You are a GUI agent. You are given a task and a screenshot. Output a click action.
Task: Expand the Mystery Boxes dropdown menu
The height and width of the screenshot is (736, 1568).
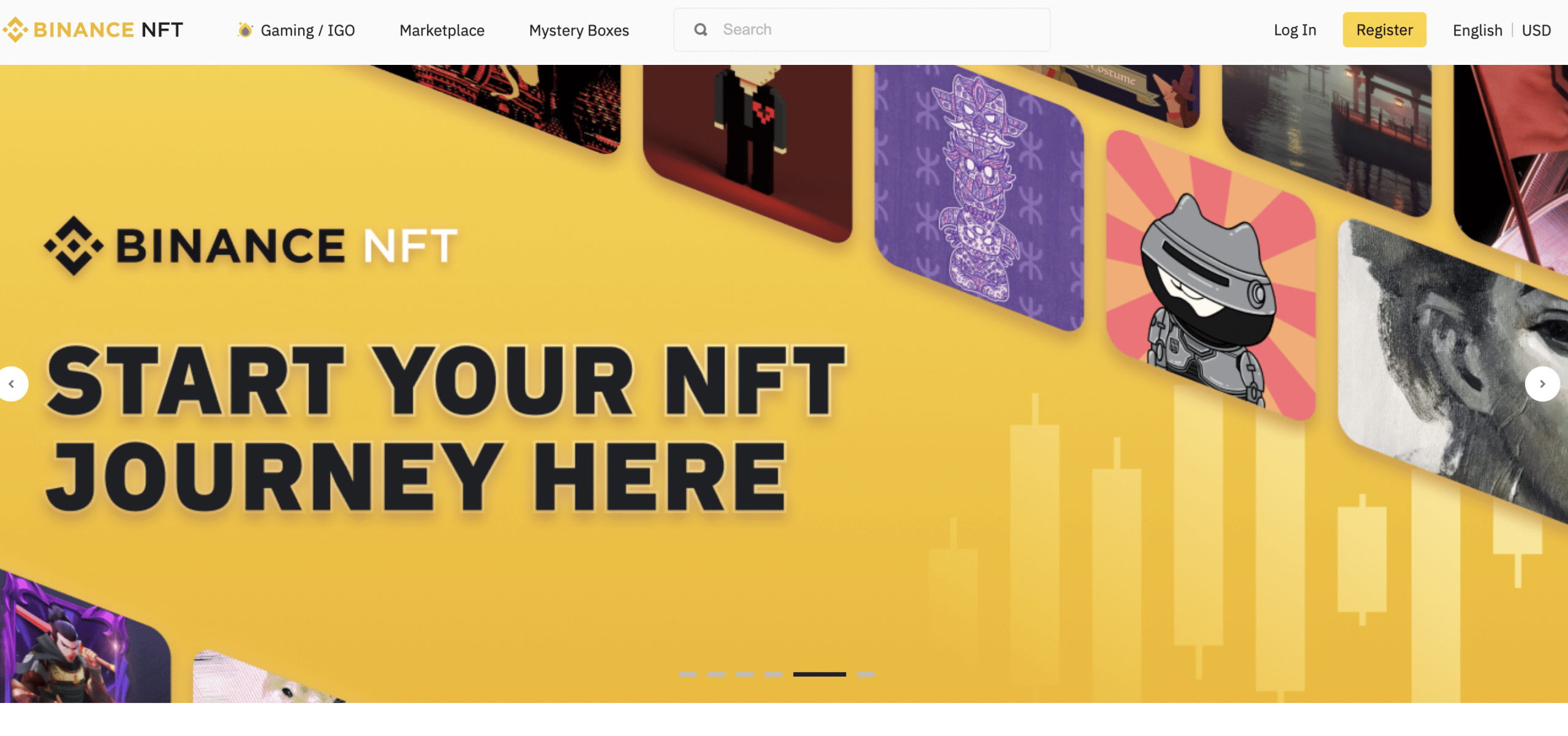pos(578,29)
